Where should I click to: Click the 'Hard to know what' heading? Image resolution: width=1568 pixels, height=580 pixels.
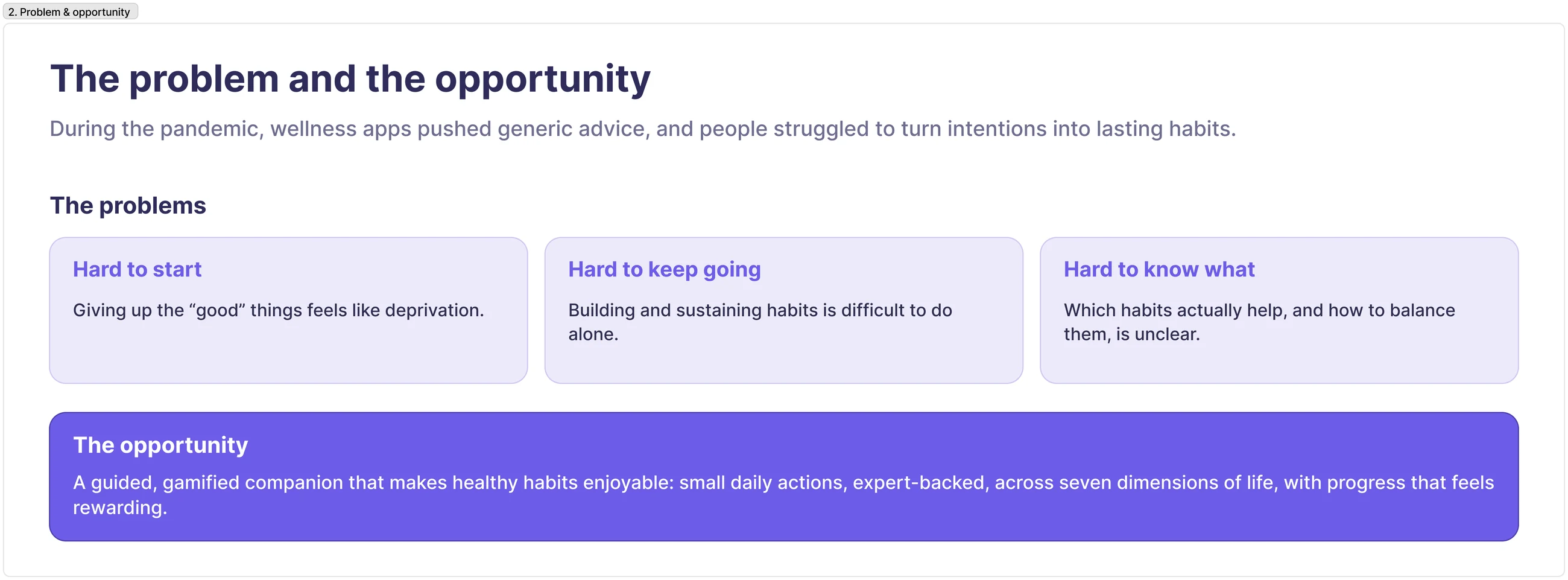(1159, 269)
